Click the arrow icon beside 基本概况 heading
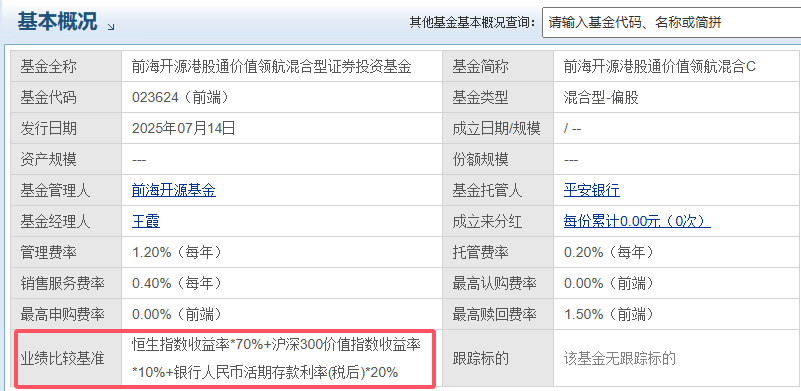 pyautogui.click(x=111, y=28)
